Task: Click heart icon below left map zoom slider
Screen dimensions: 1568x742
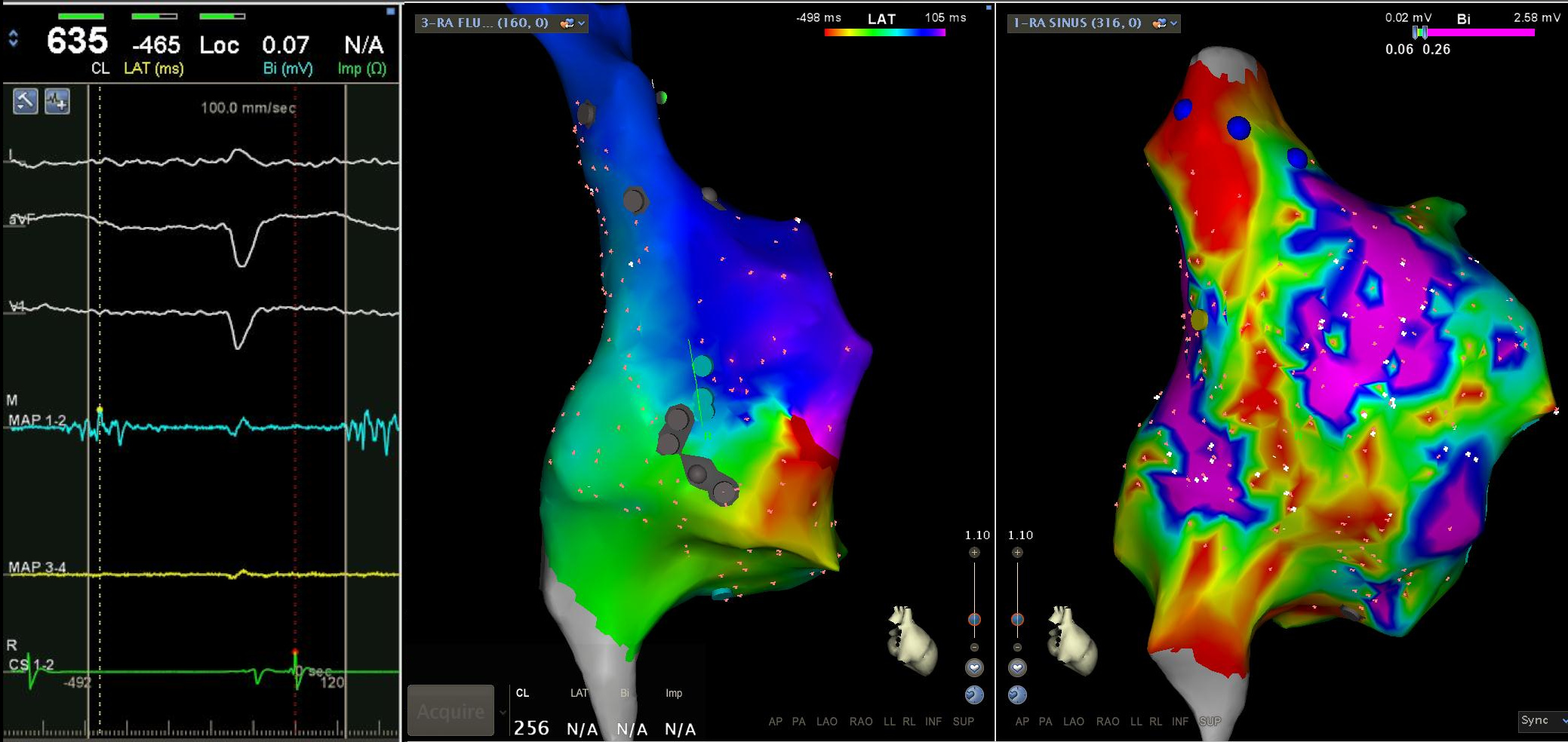Action: (974, 667)
